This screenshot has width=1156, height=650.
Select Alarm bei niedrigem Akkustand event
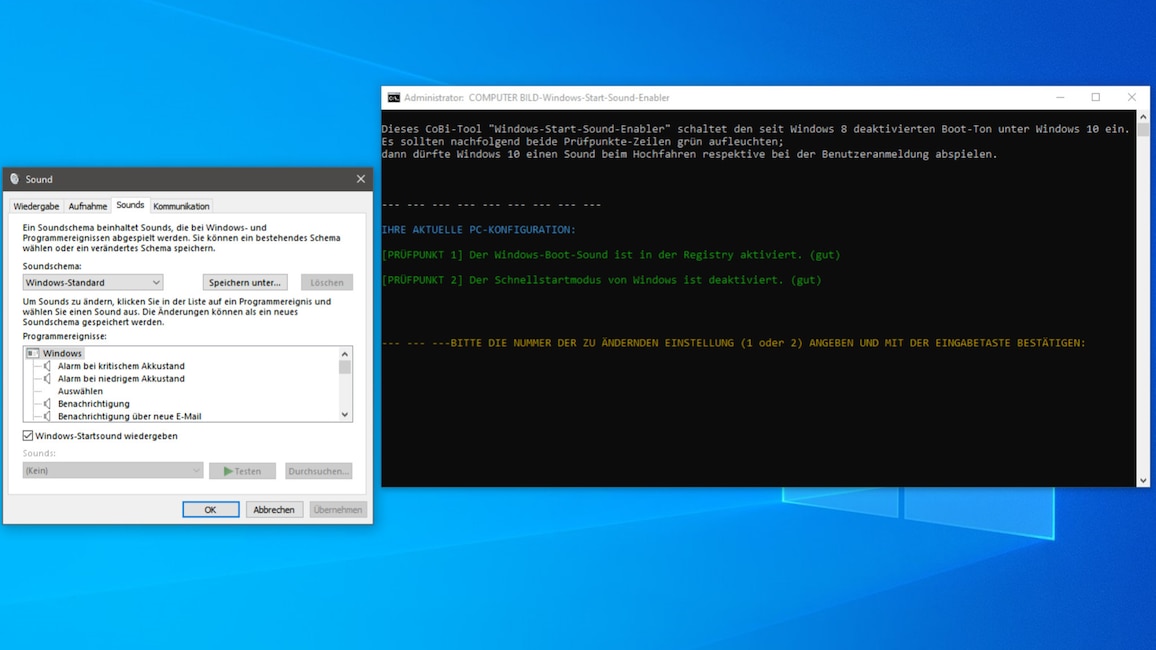[x=121, y=379]
